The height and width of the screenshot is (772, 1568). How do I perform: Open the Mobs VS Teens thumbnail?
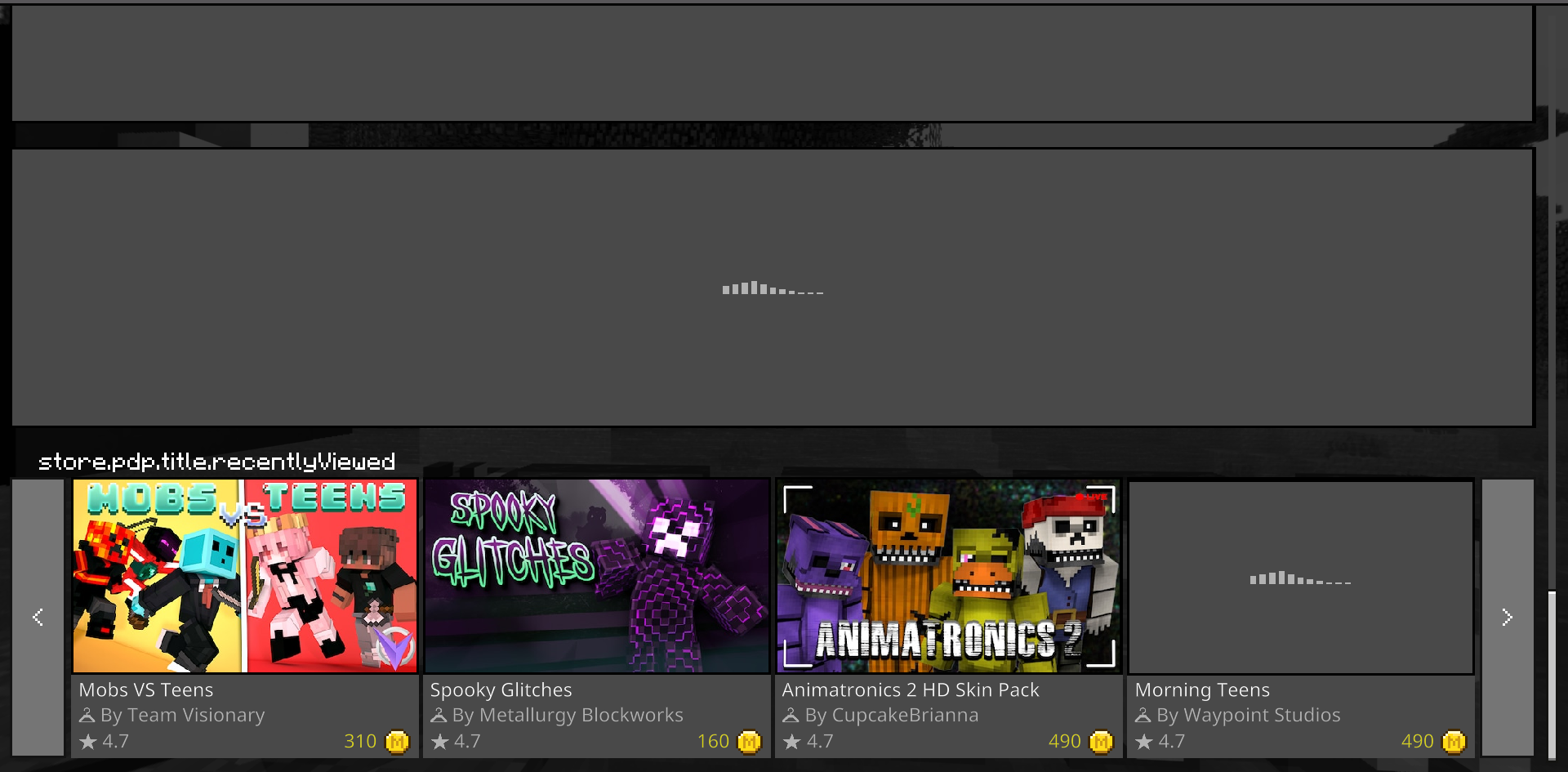coord(245,576)
